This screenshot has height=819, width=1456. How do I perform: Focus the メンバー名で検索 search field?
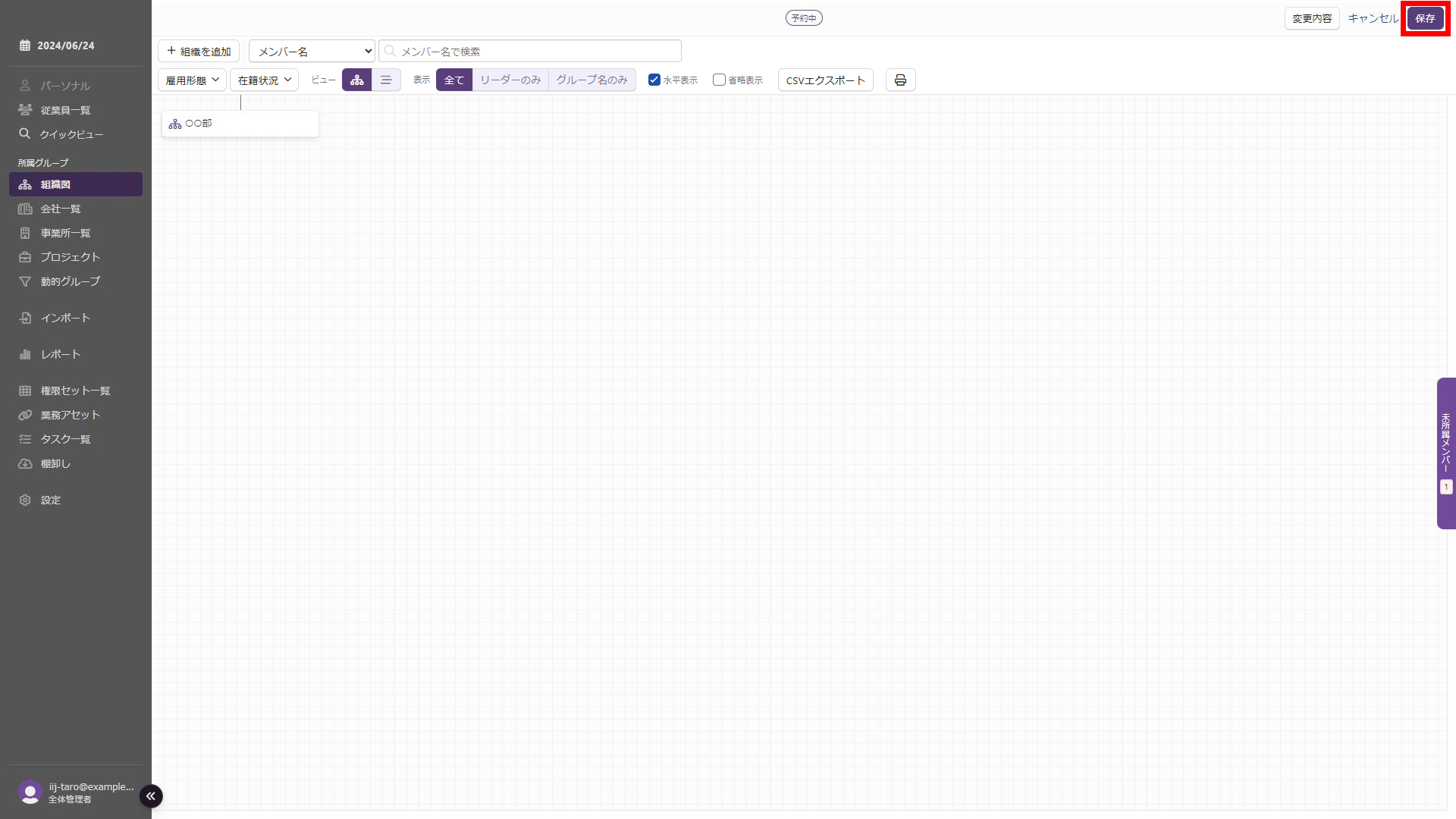tap(530, 51)
